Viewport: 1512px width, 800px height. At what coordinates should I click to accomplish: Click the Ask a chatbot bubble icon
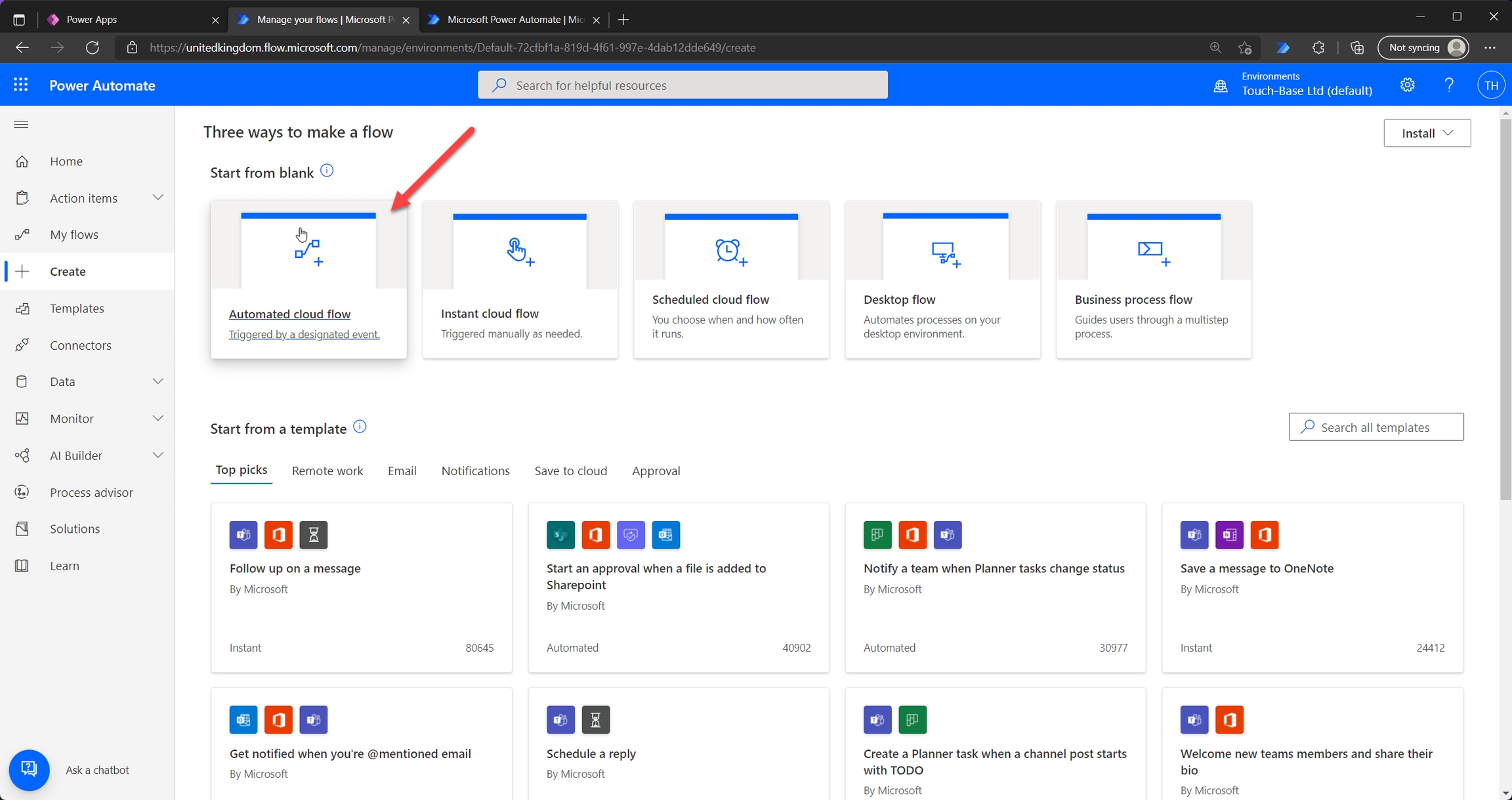[x=29, y=769]
